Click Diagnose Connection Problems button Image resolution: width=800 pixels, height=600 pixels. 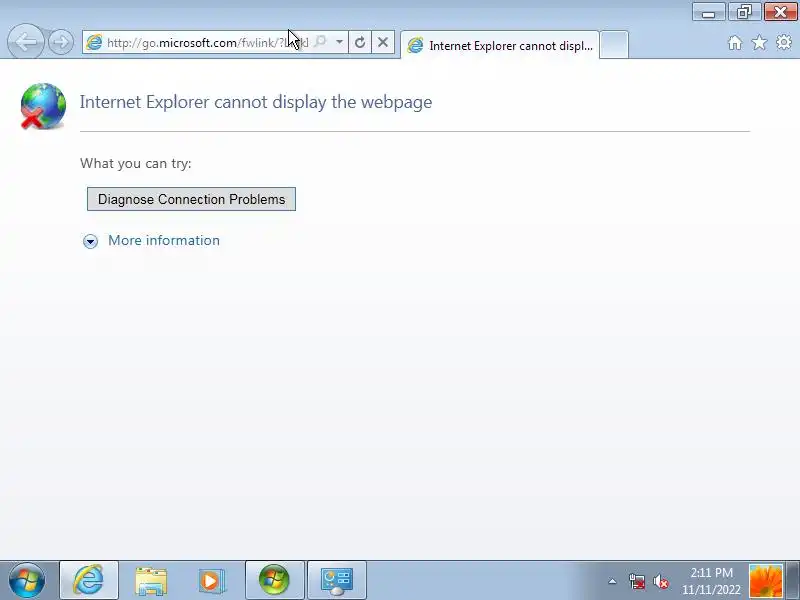click(191, 199)
